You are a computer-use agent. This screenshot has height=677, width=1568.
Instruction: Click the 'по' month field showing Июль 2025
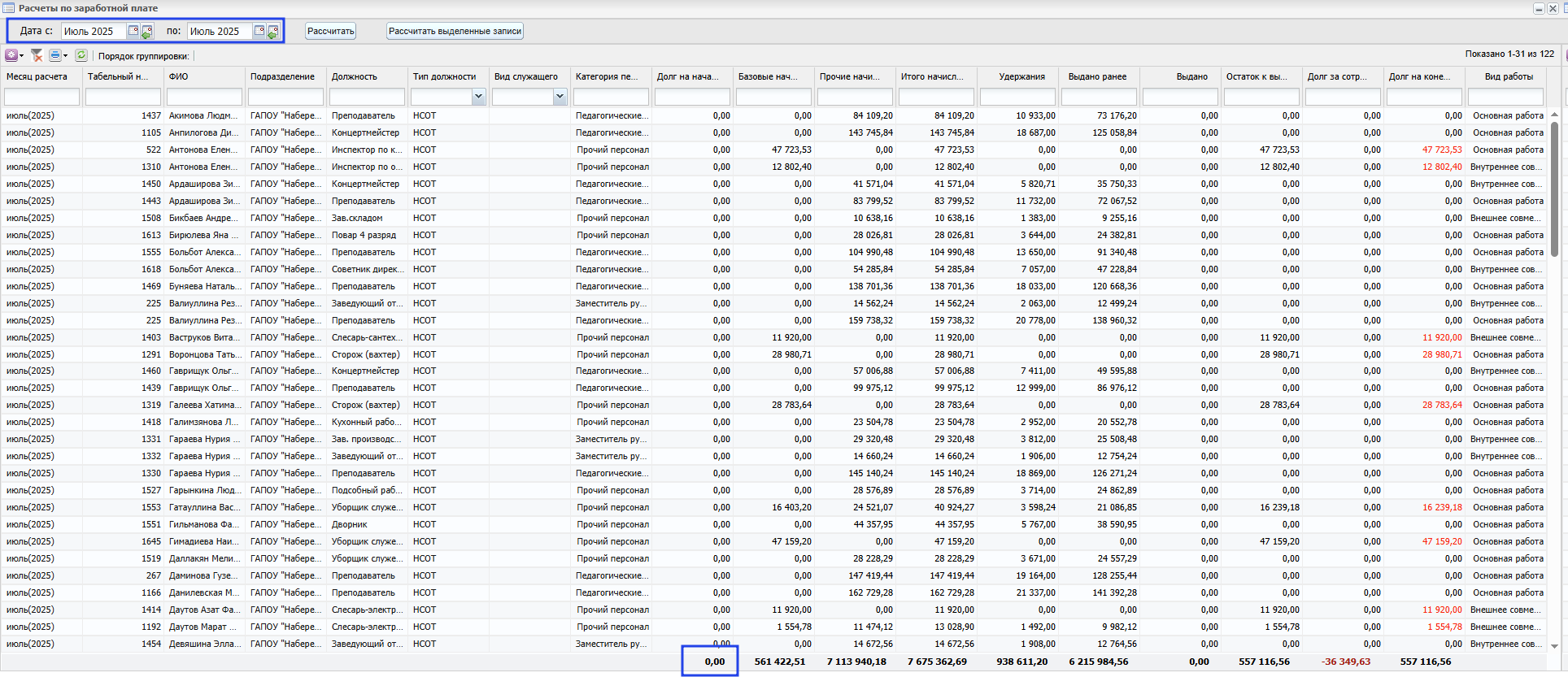point(220,31)
